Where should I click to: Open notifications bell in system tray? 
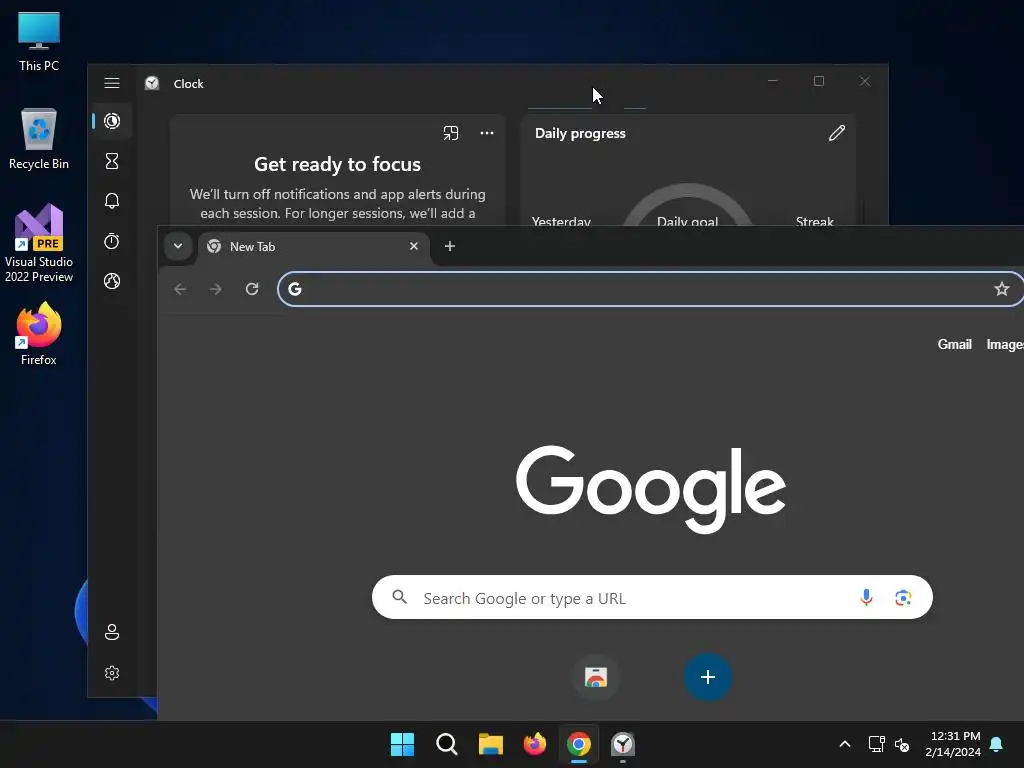coord(997,744)
